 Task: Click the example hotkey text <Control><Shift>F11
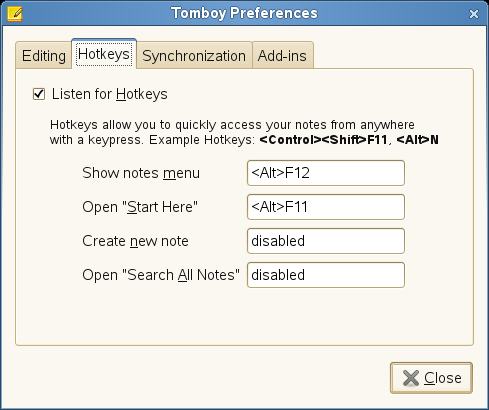coord(323,140)
